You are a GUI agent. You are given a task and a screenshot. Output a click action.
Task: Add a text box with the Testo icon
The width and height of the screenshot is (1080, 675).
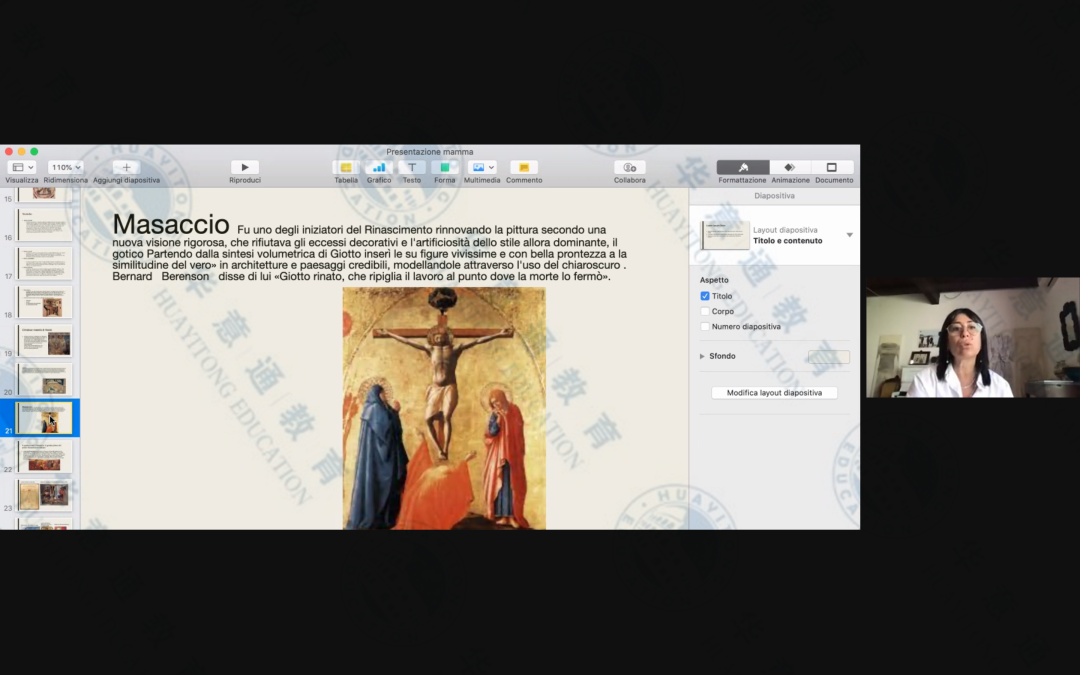[x=411, y=167]
